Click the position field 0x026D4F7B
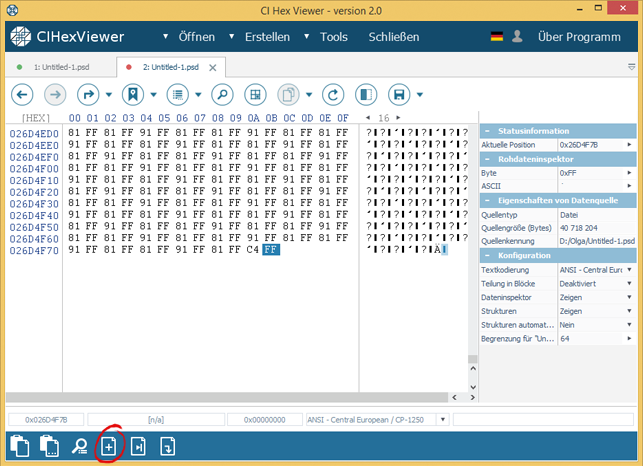Screen dimensions: 643x466 pos(46,420)
